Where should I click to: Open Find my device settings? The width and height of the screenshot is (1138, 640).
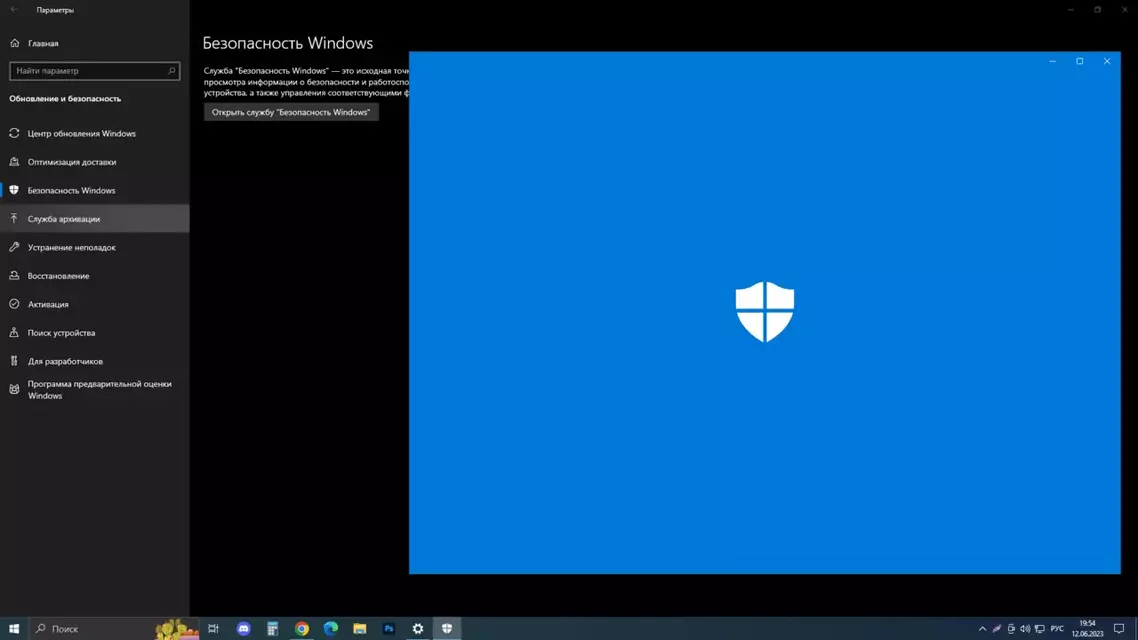pos(61,333)
